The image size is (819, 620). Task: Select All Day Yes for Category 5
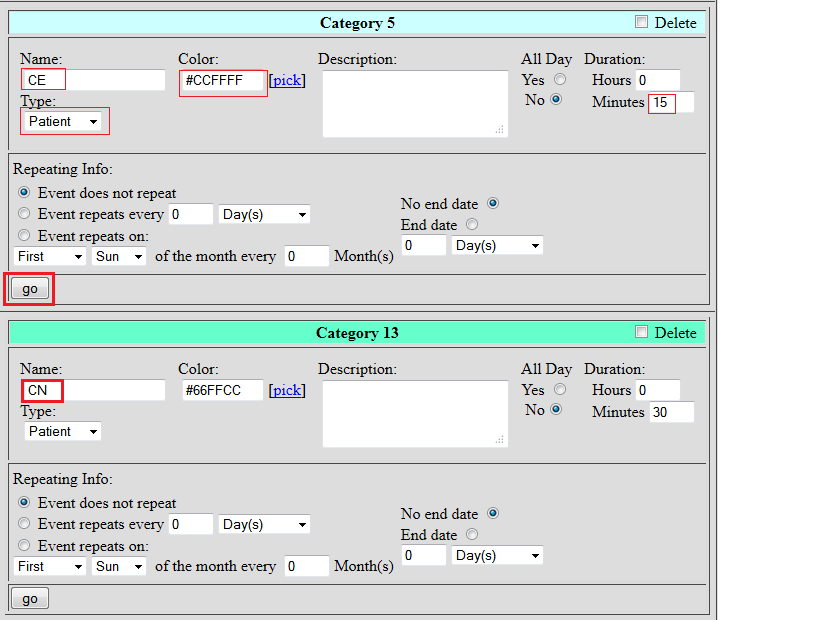tap(560, 80)
